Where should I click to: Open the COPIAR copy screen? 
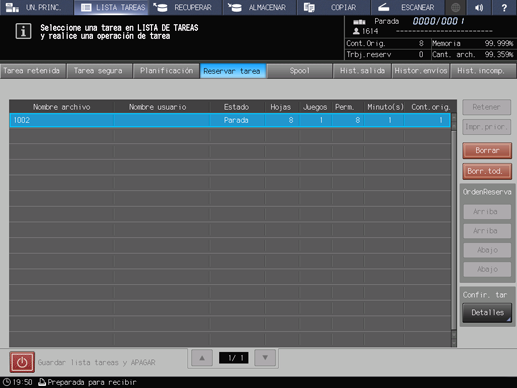coord(334,7)
